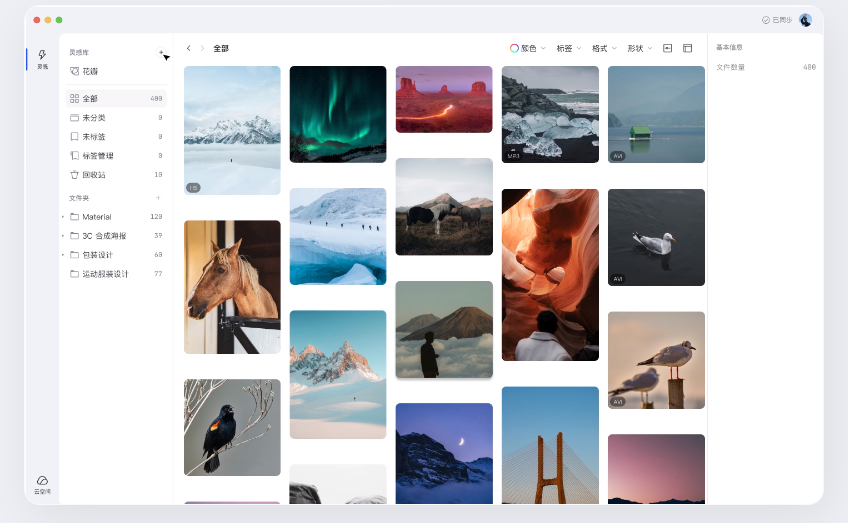Viewport: 848px width, 523px height.
Task: Open the crescent moon mountain thumbnail
Action: coord(444,453)
